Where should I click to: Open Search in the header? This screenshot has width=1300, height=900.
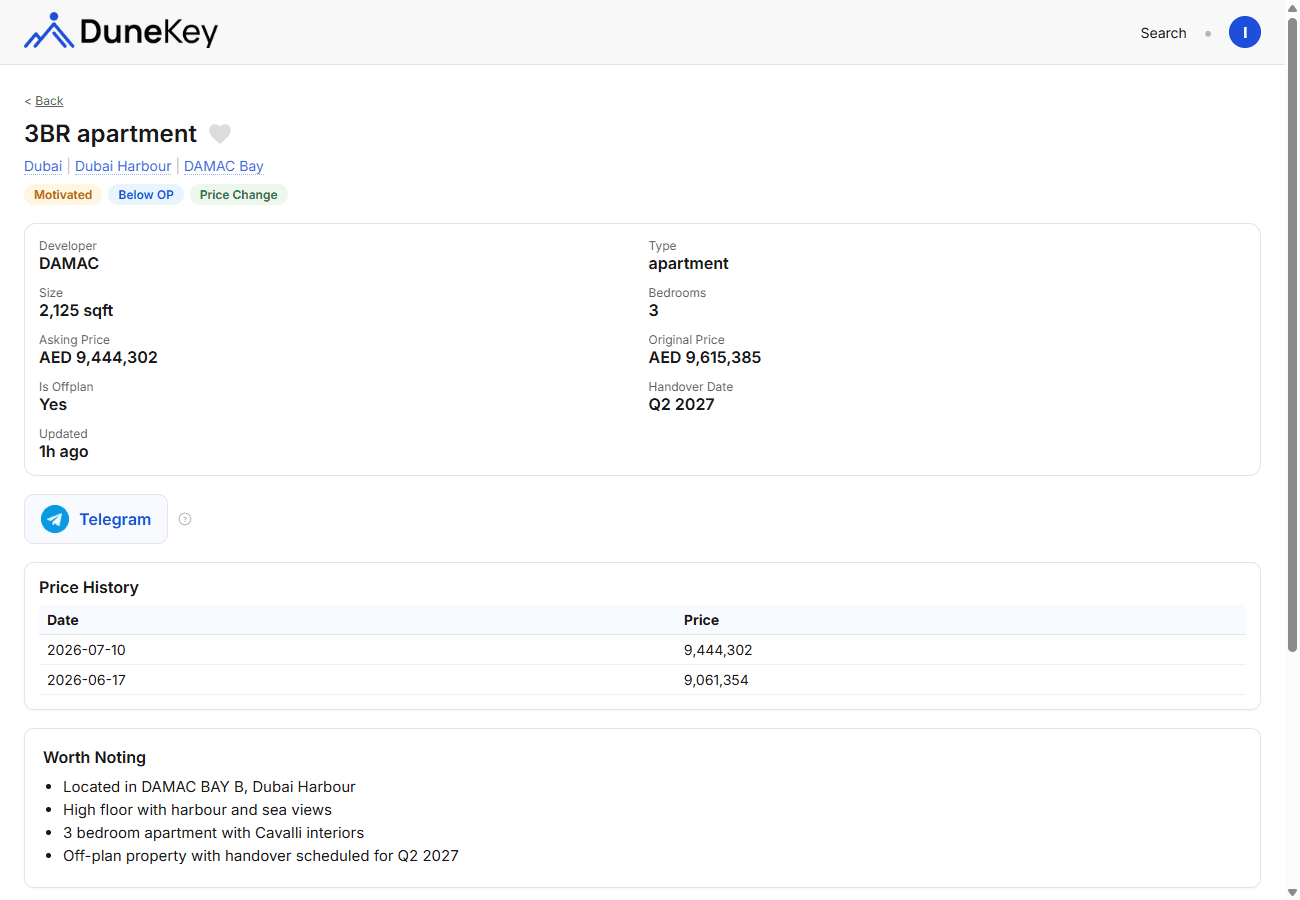click(x=1163, y=33)
